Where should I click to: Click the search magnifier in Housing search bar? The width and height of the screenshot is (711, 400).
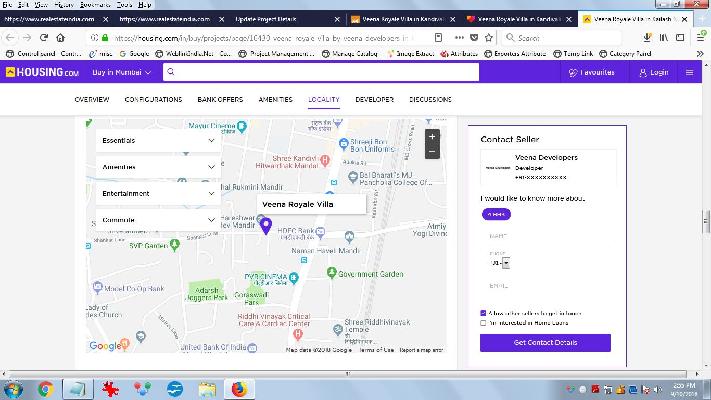tap(170, 72)
